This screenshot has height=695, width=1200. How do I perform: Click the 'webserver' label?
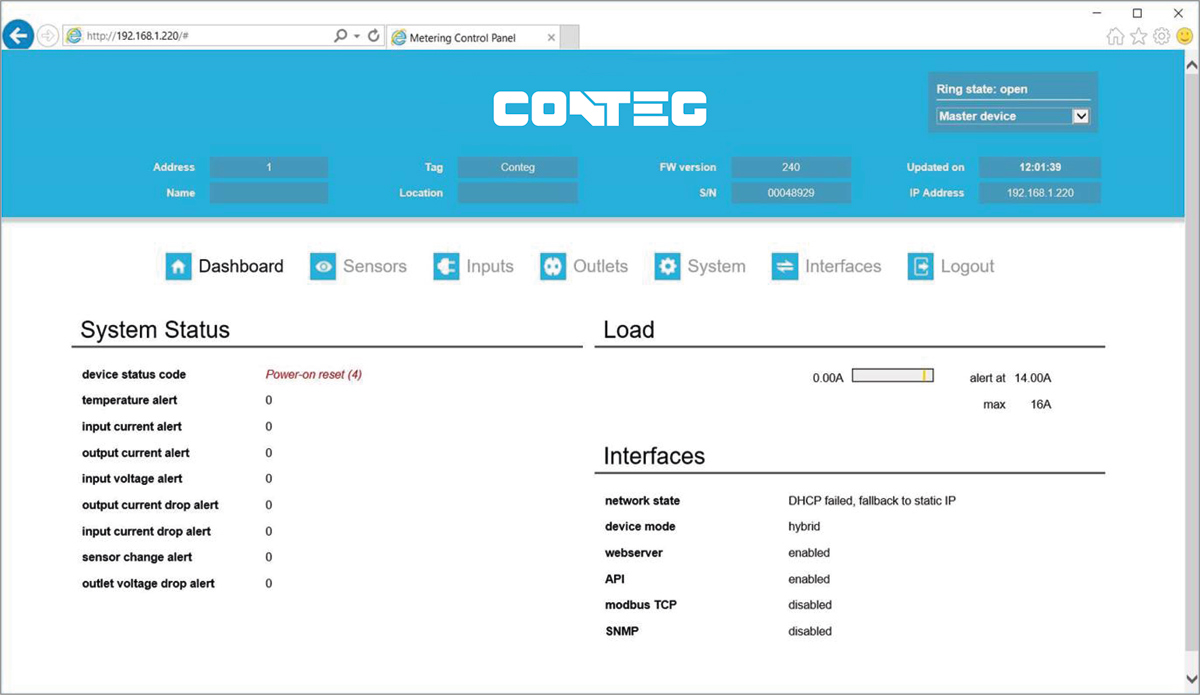point(634,553)
